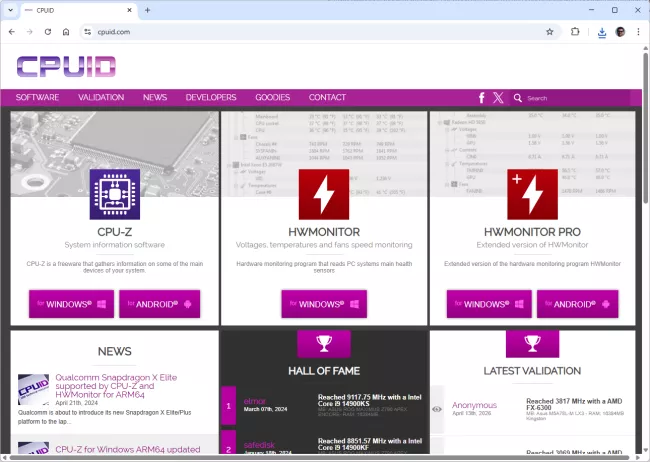Click the search magnifier icon in navbar
This screenshot has width=650, height=462.
[x=517, y=98]
